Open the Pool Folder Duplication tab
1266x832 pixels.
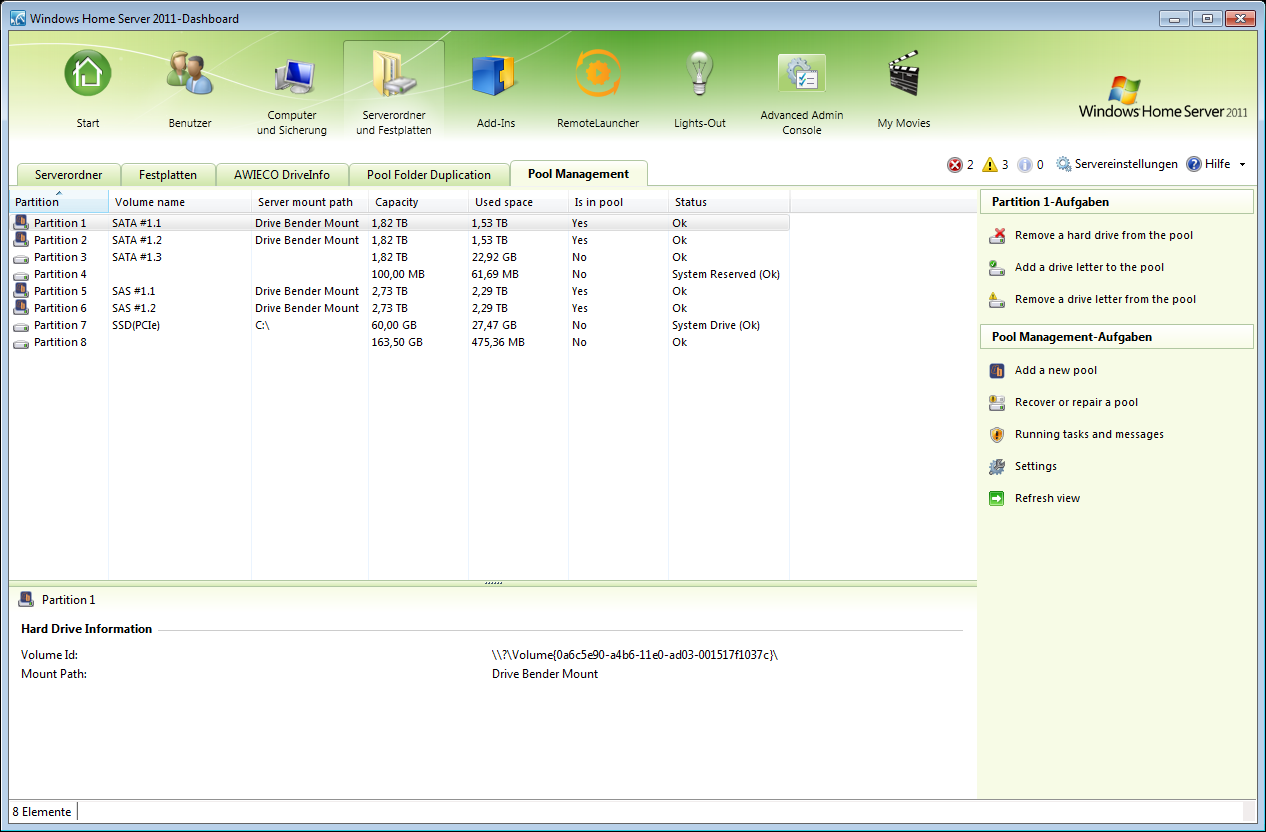429,175
